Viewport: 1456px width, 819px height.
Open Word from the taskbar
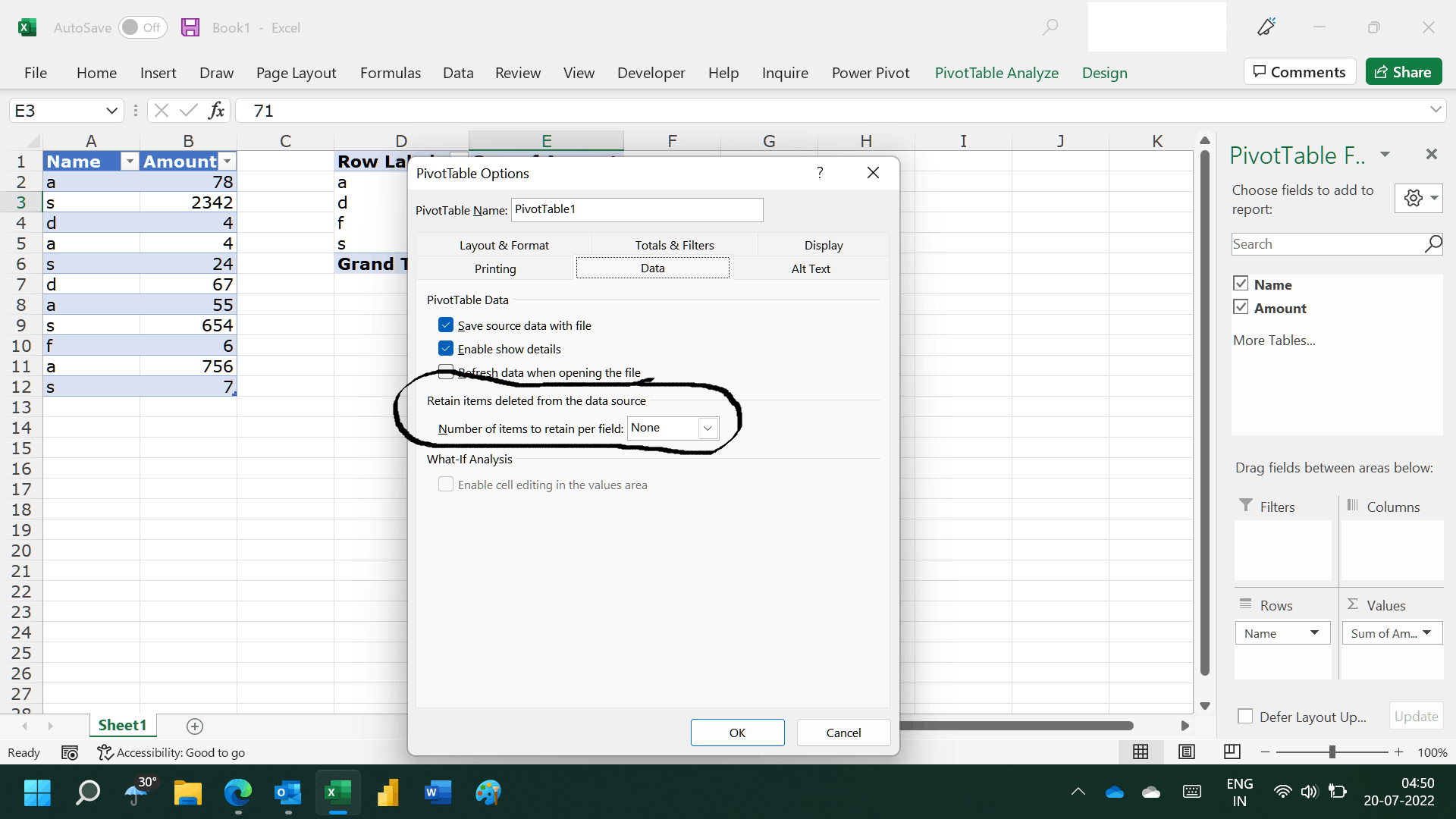tap(438, 792)
